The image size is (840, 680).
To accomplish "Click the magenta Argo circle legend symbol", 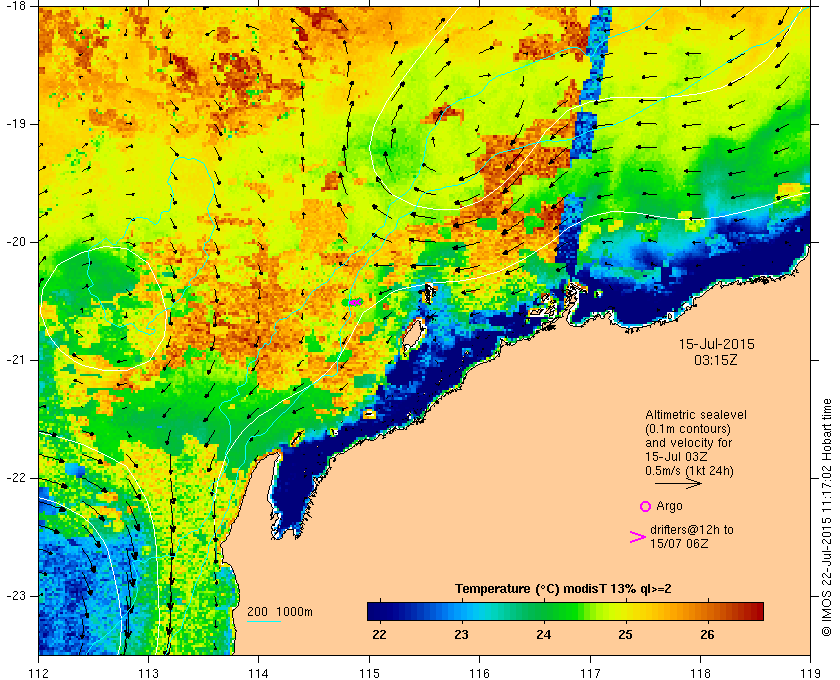I will click(646, 506).
